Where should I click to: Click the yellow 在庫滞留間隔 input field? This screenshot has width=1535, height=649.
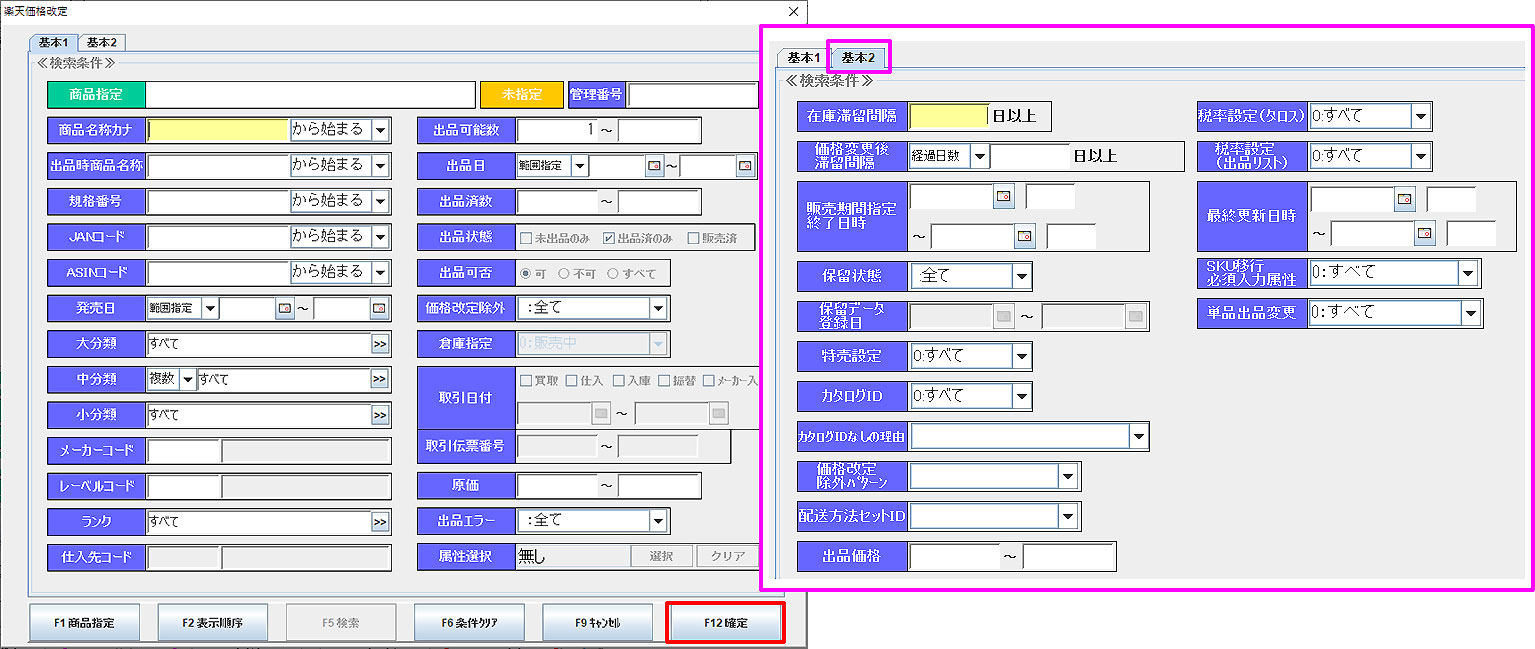(948, 116)
